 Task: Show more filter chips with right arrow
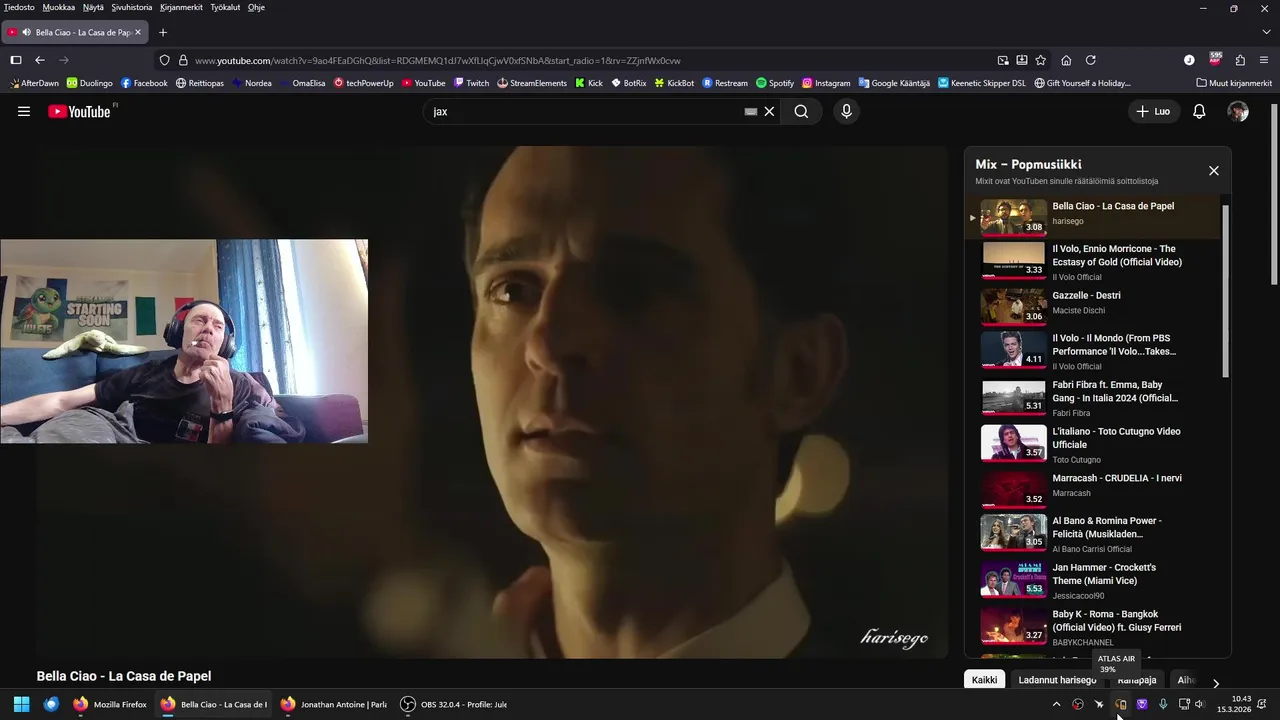coord(1215,683)
